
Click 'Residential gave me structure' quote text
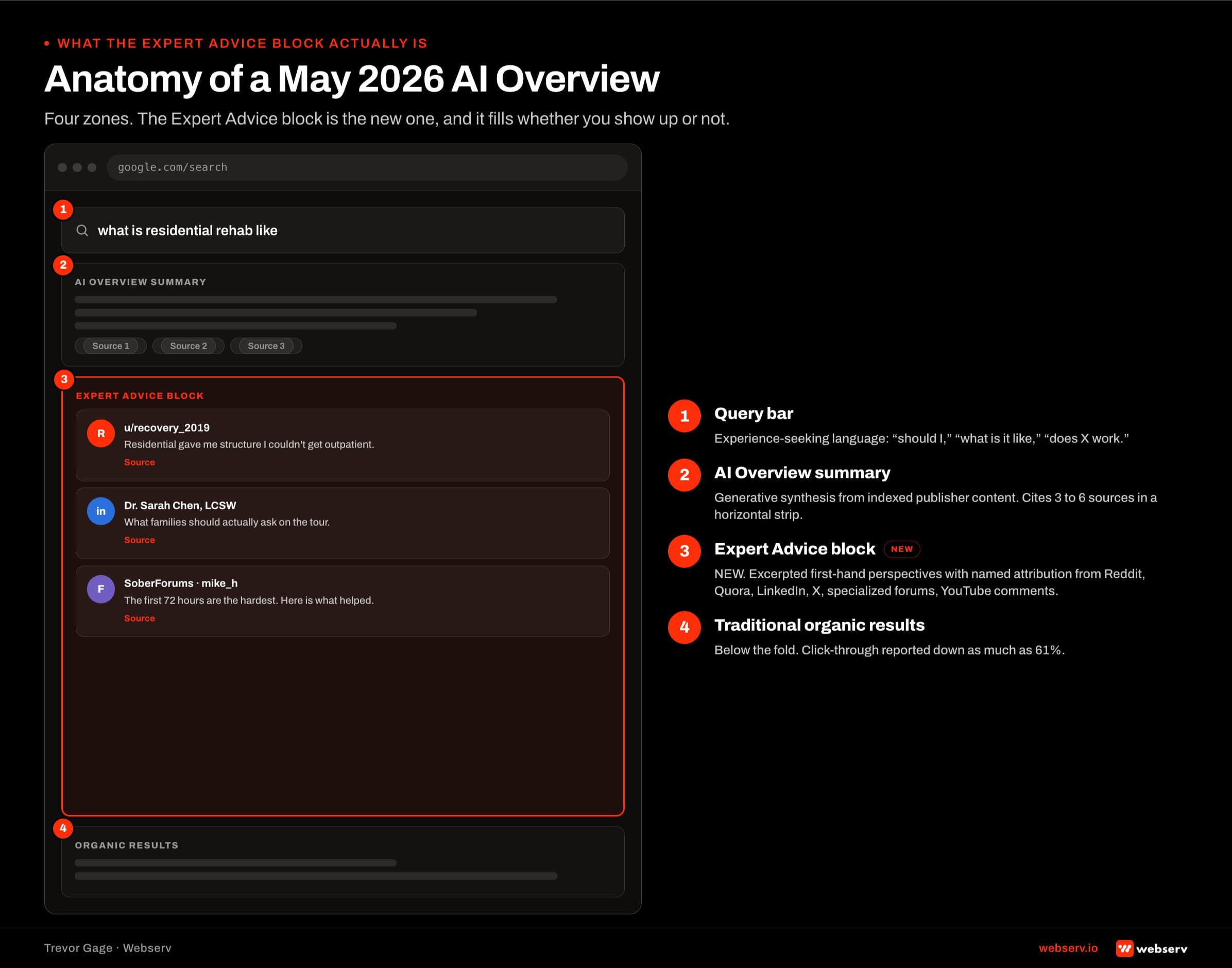249,445
